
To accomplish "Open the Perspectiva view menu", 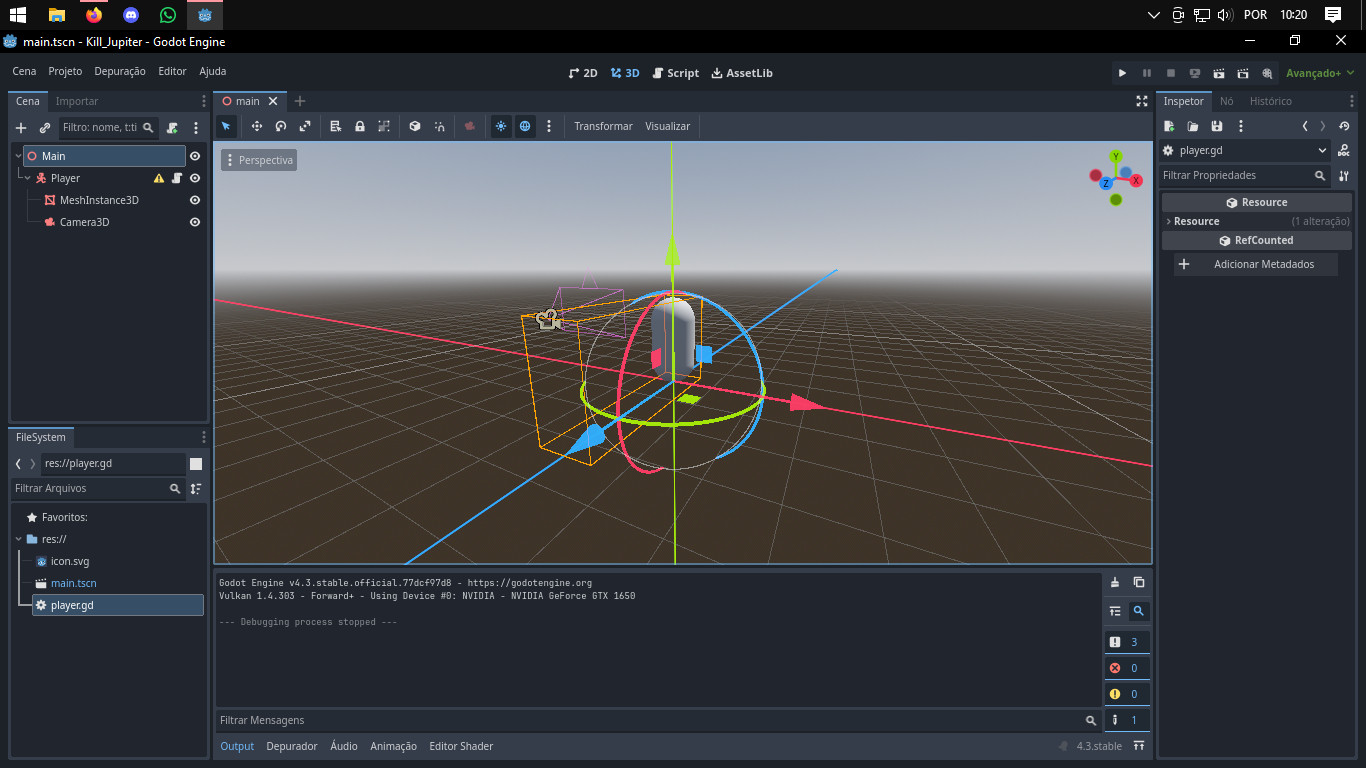I will [259, 160].
